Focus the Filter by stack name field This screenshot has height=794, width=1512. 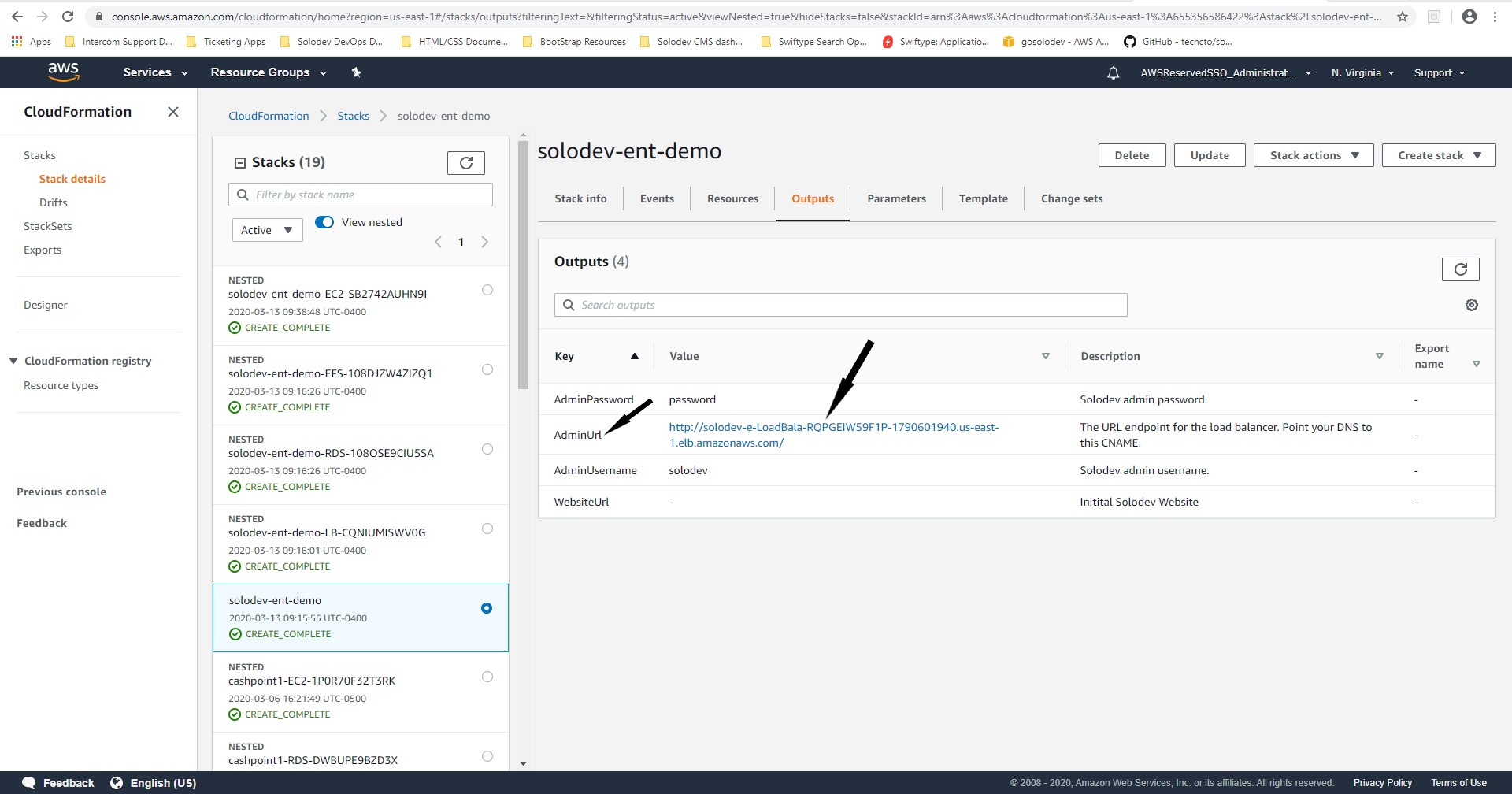(361, 195)
